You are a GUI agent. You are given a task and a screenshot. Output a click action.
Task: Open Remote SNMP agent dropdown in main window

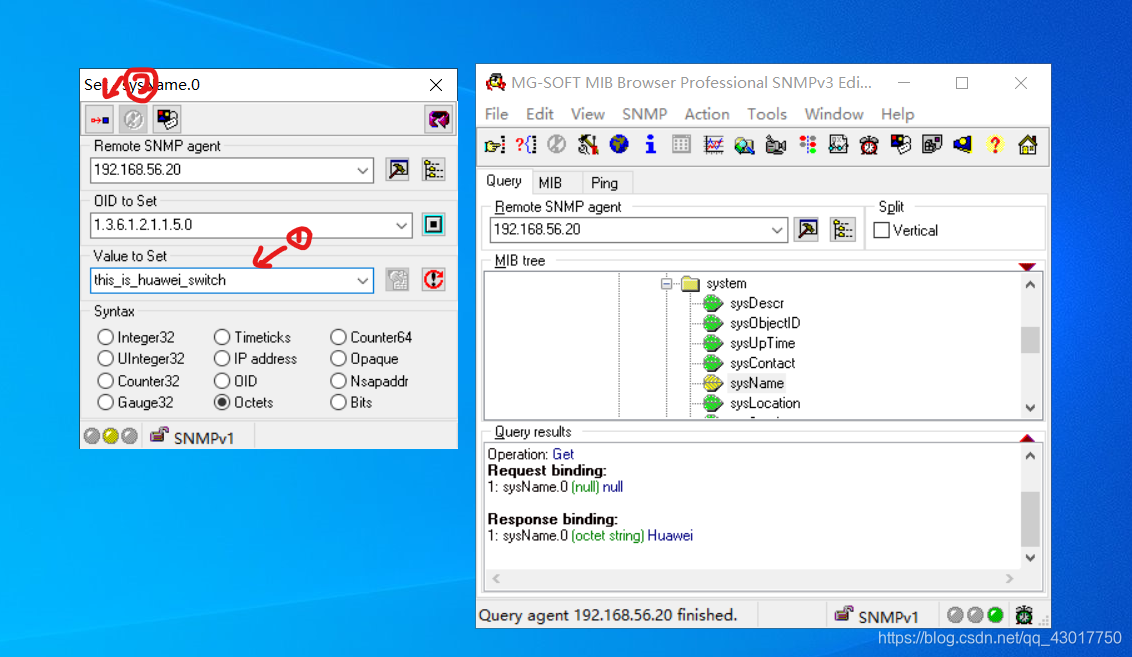coord(777,230)
